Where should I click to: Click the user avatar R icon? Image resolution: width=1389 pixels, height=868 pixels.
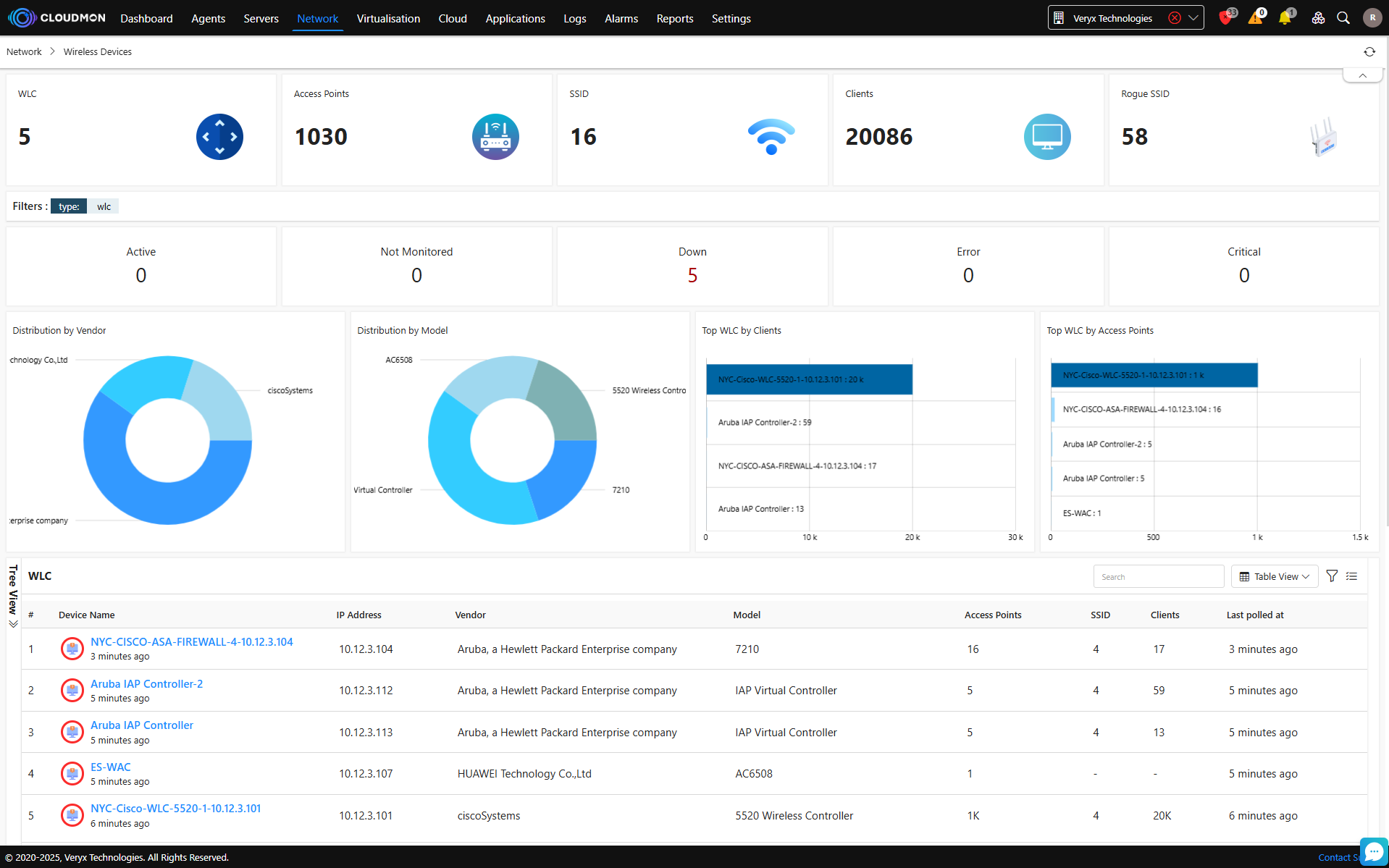pos(1372,18)
